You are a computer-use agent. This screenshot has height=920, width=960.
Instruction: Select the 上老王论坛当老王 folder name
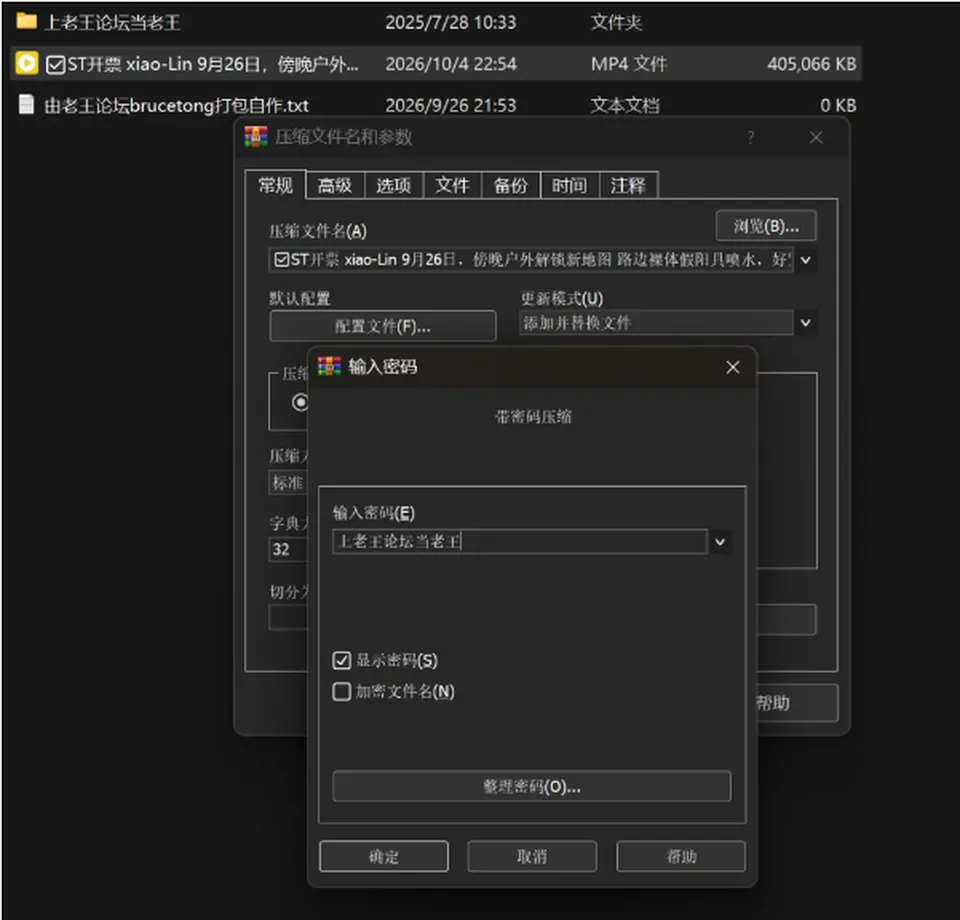[113, 23]
